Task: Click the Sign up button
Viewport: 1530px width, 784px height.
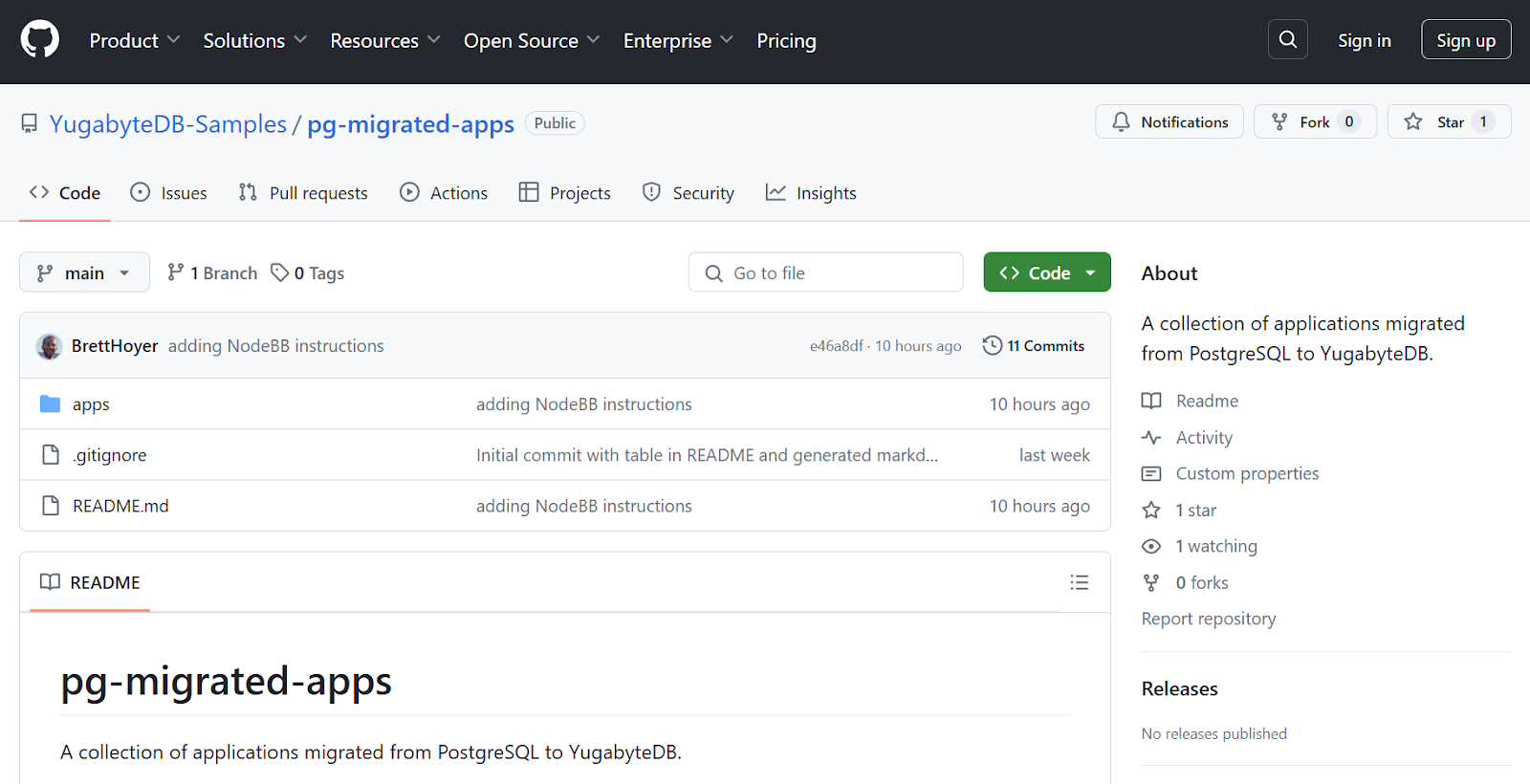Action: (1466, 40)
